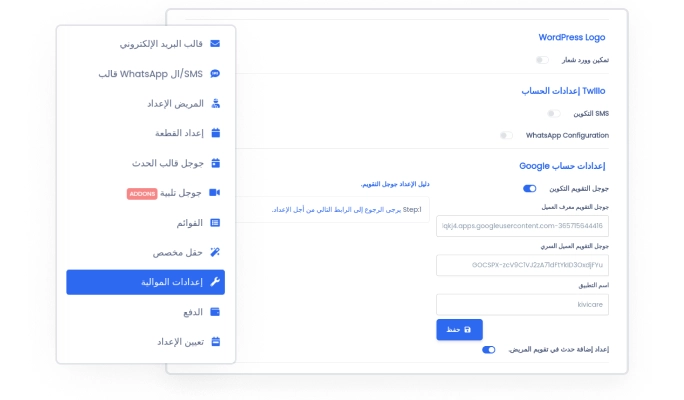The width and height of the screenshot is (684, 400).
Task: Click the payment credit card icon
Action: [215, 312]
